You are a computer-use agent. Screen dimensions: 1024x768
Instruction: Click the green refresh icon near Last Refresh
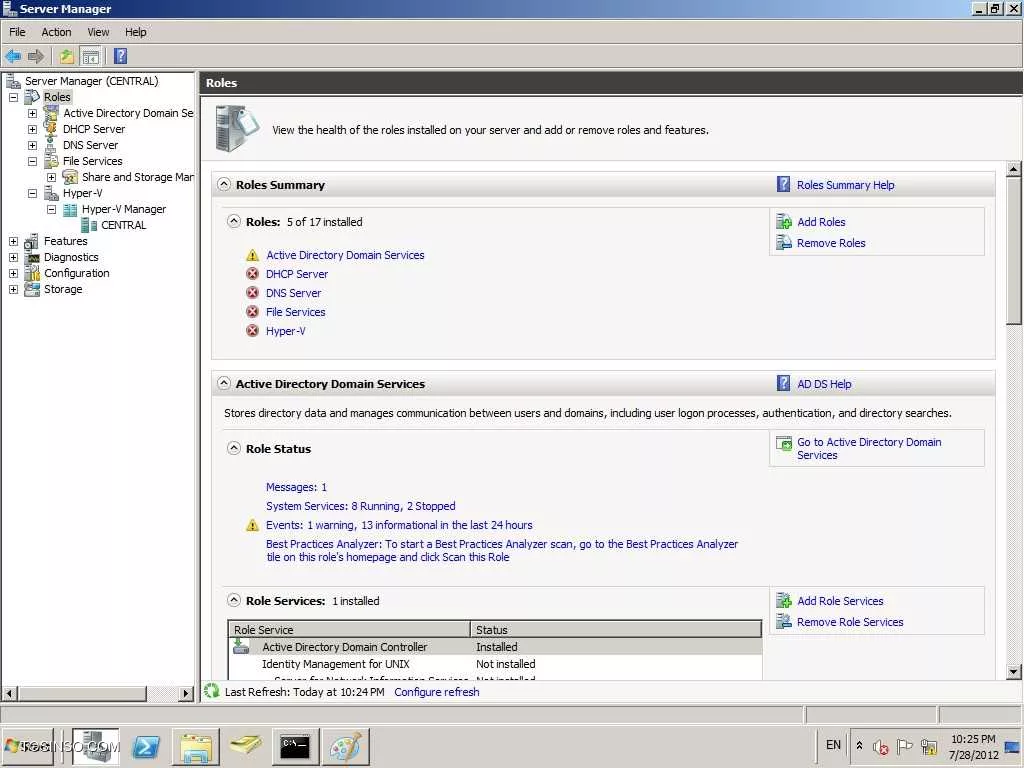click(211, 691)
